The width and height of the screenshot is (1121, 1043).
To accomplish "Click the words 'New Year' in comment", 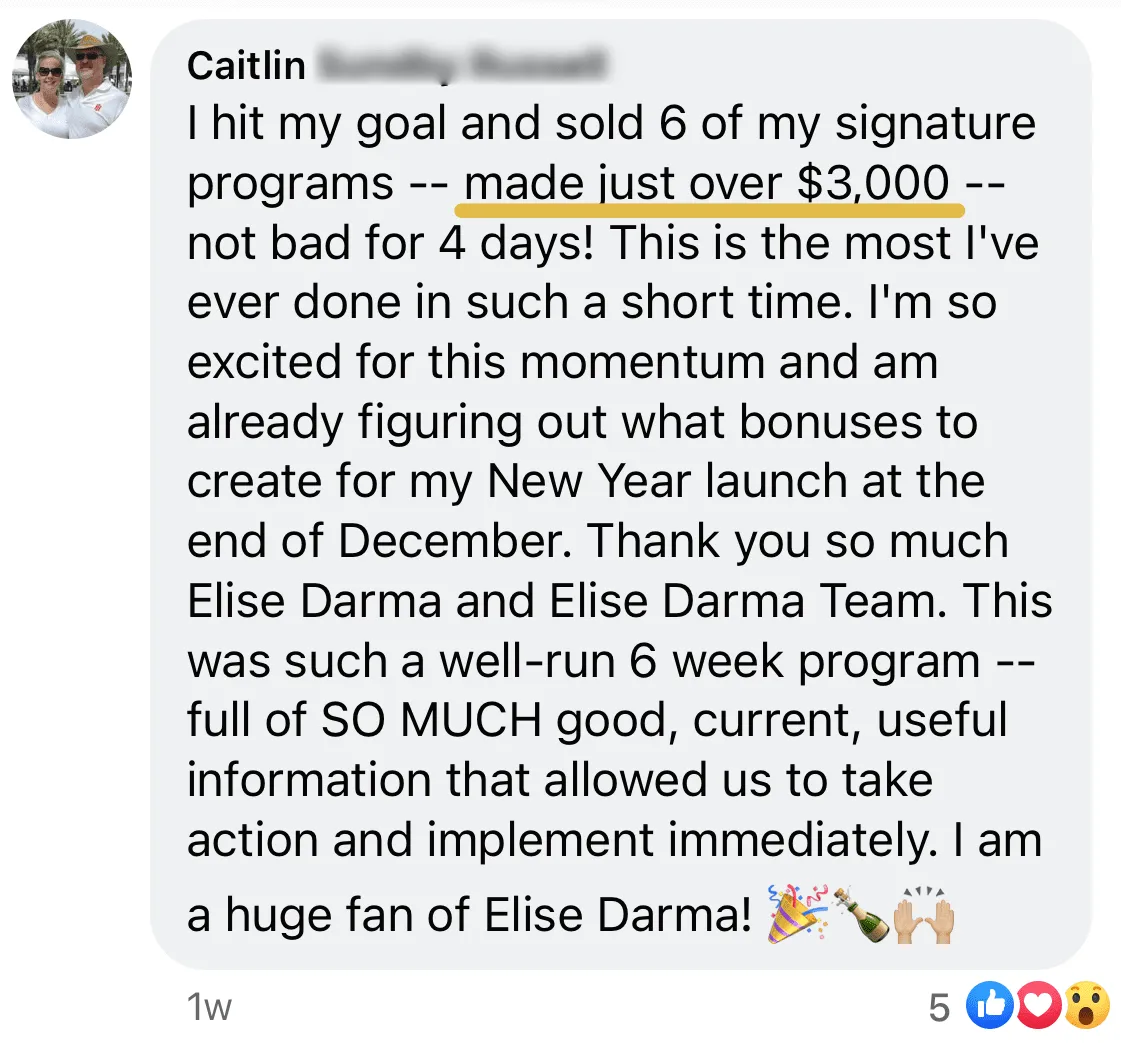I will [x=589, y=480].
